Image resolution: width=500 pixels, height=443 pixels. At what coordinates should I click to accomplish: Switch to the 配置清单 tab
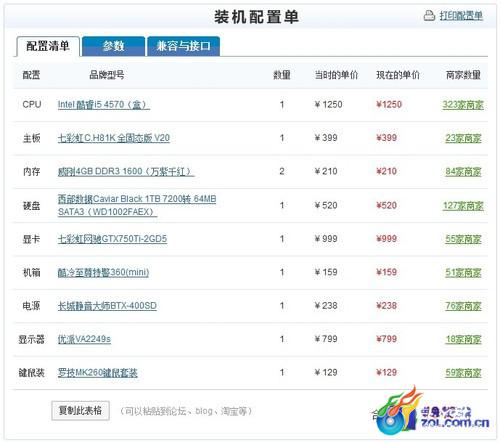tap(48, 46)
